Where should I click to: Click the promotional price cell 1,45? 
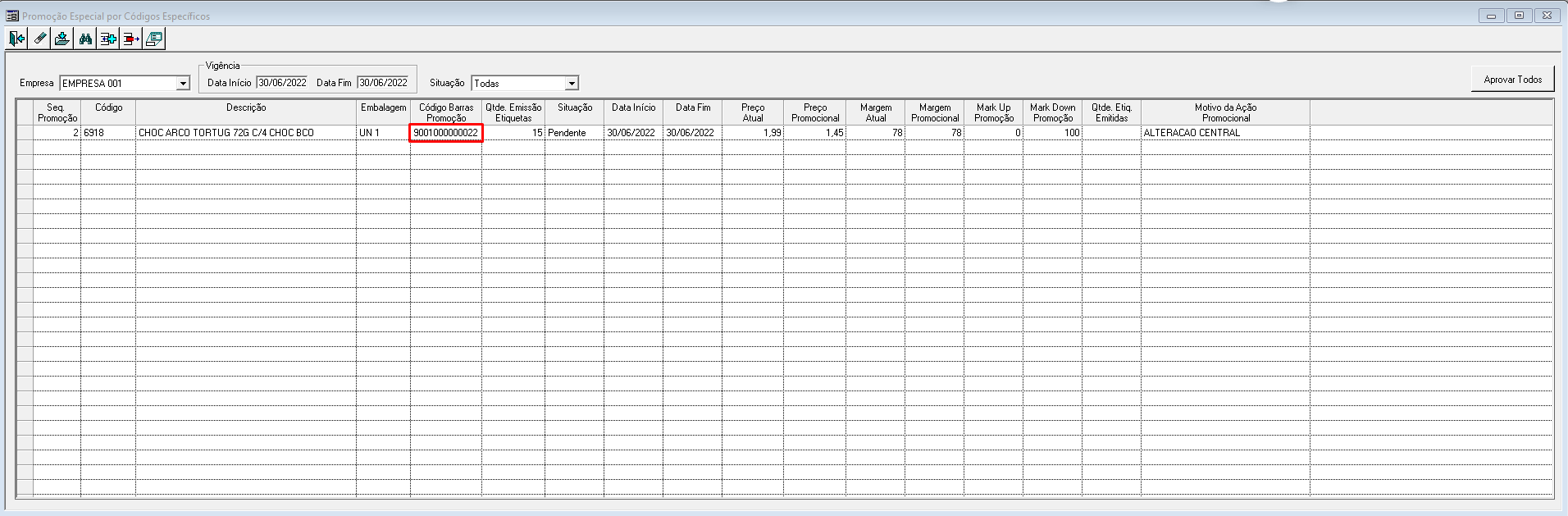(x=815, y=133)
